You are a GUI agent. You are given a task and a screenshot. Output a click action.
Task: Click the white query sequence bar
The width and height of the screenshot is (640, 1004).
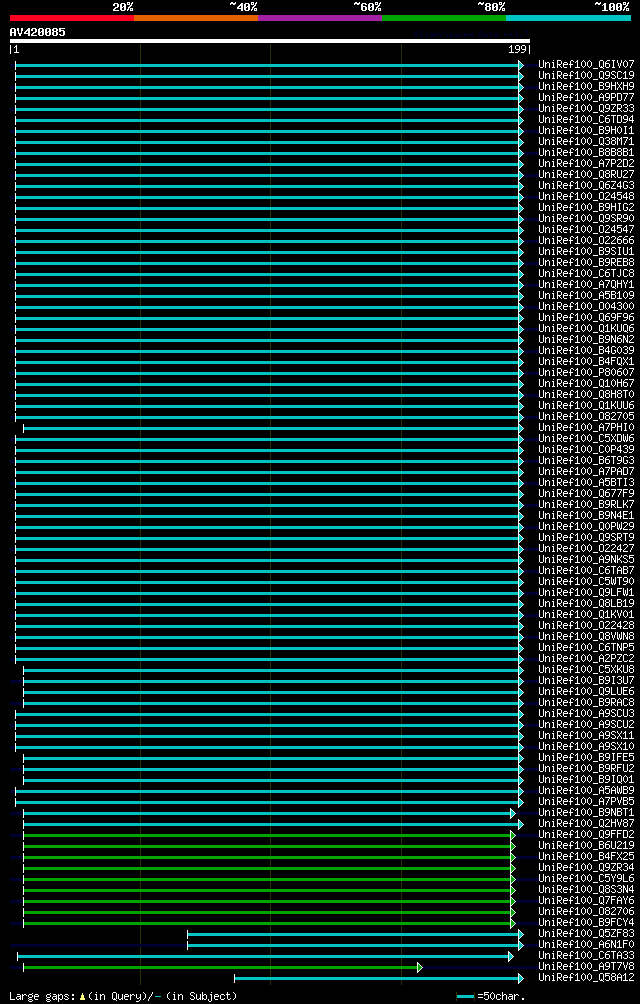(x=269, y=41)
